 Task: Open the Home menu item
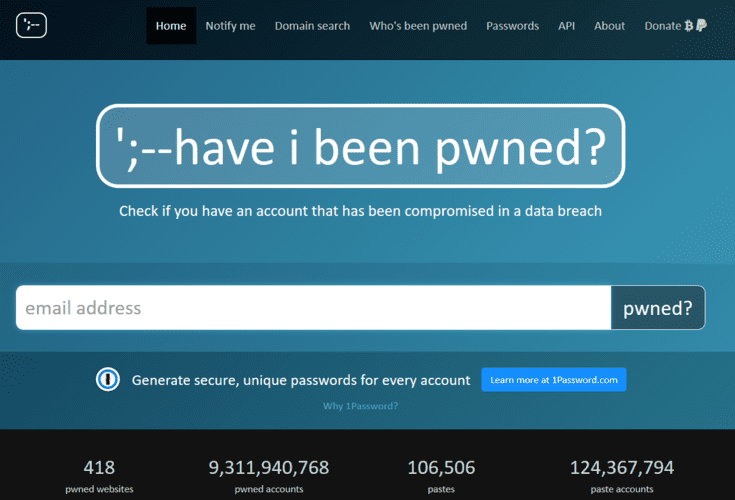pyautogui.click(x=171, y=26)
